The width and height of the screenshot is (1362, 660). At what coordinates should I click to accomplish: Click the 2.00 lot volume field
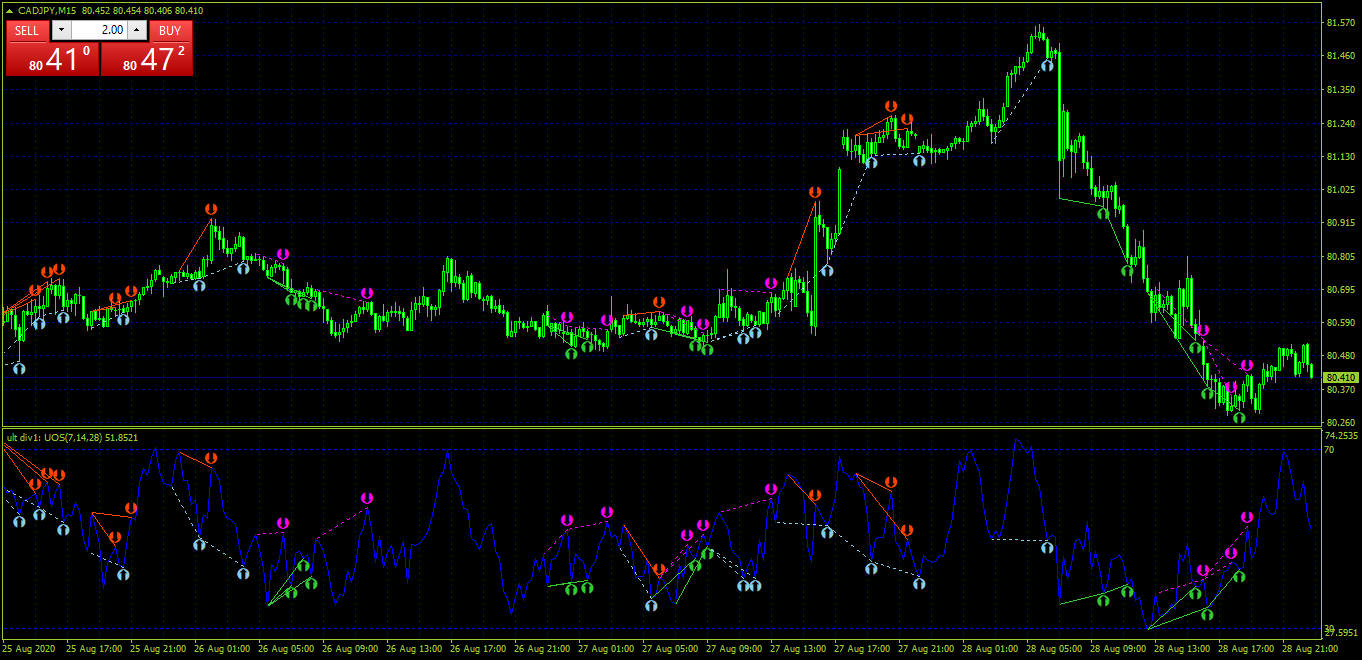pyautogui.click(x=99, y=30)
